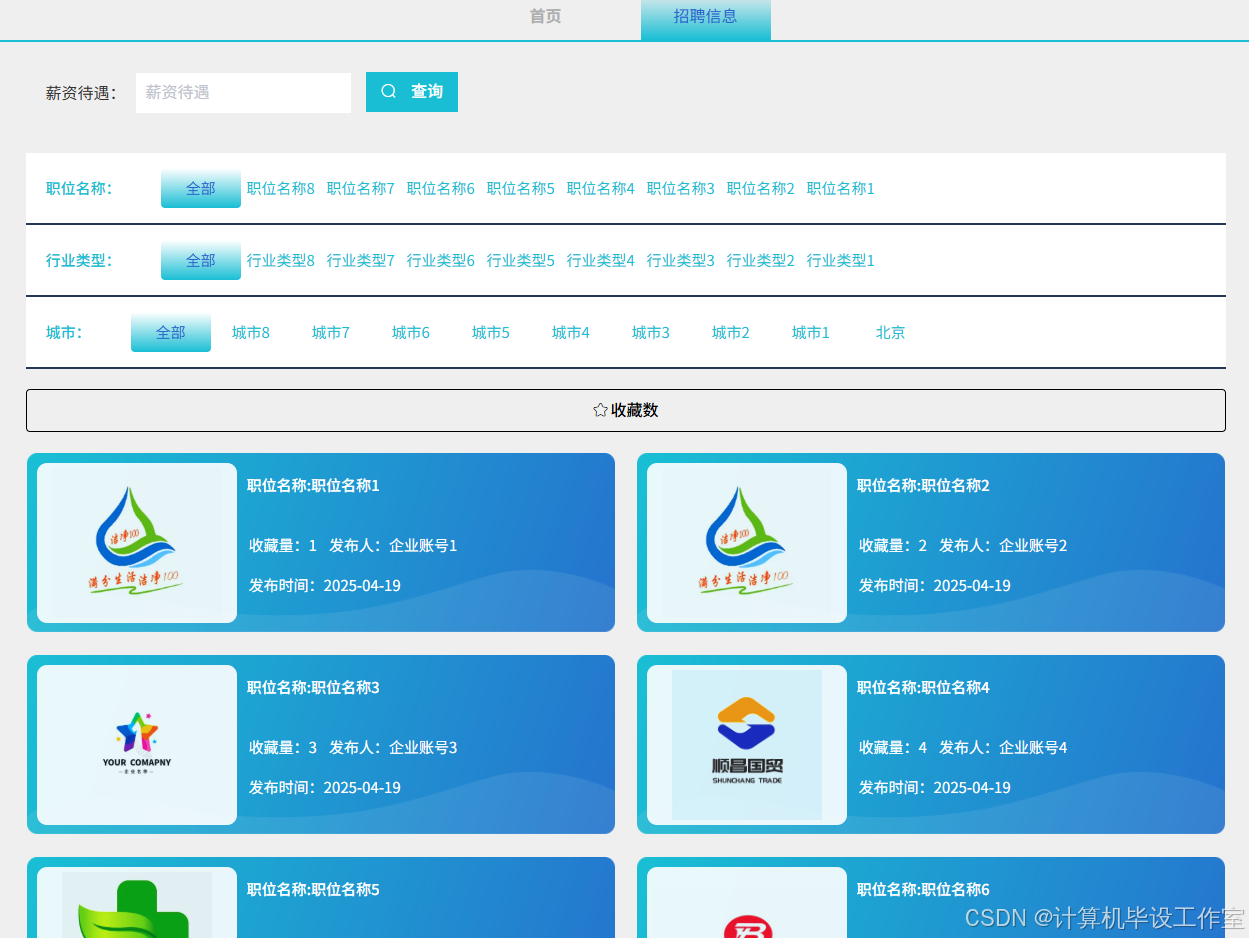
Task: Click 发布人：企业账号3 text
Action: tap(393, 747)
